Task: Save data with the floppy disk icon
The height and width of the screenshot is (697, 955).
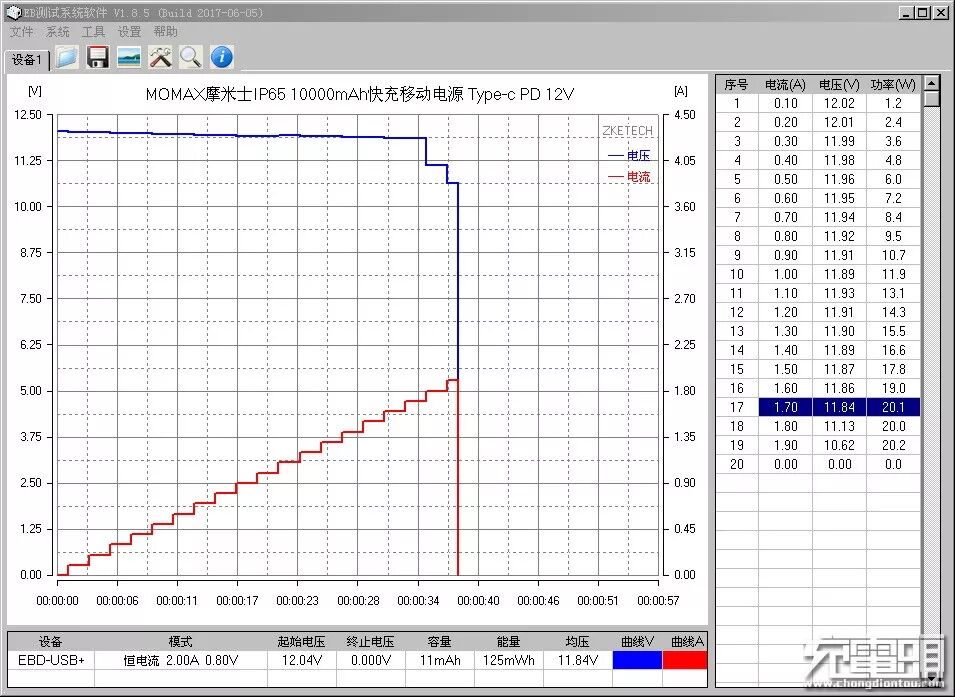Action: [x=97, y=57]
